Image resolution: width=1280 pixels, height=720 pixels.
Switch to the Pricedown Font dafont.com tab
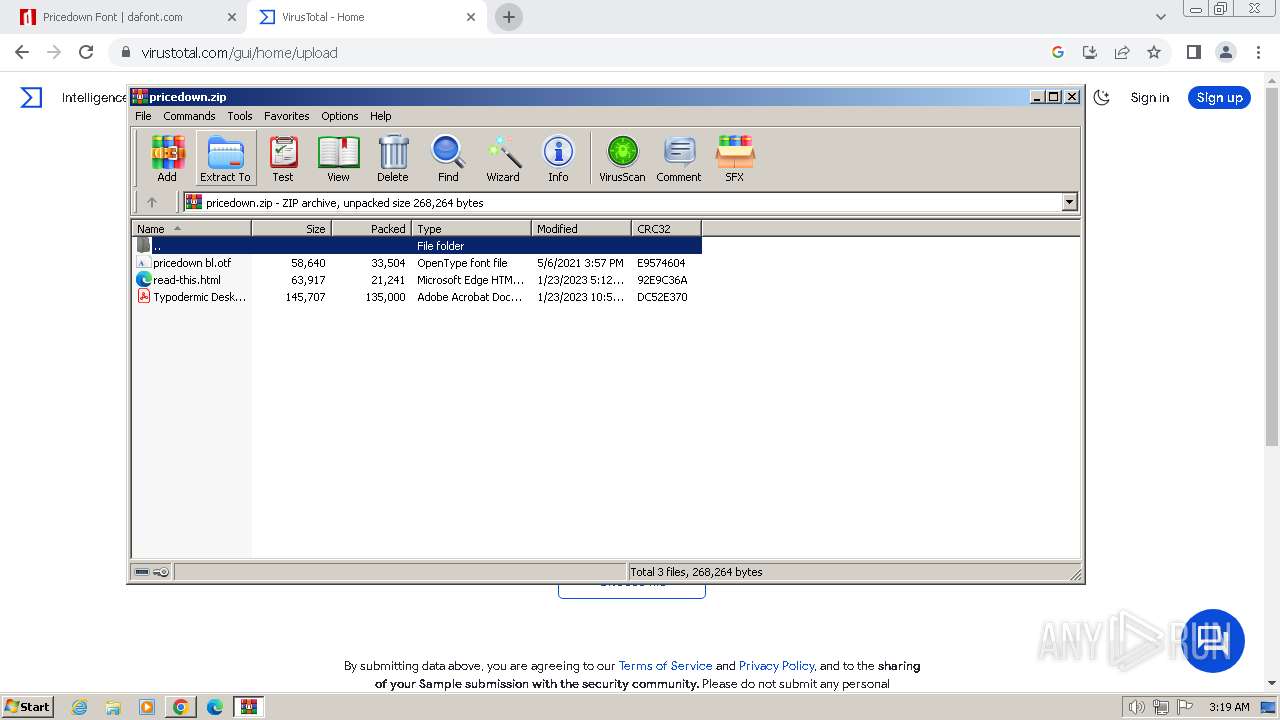(127, 17)
